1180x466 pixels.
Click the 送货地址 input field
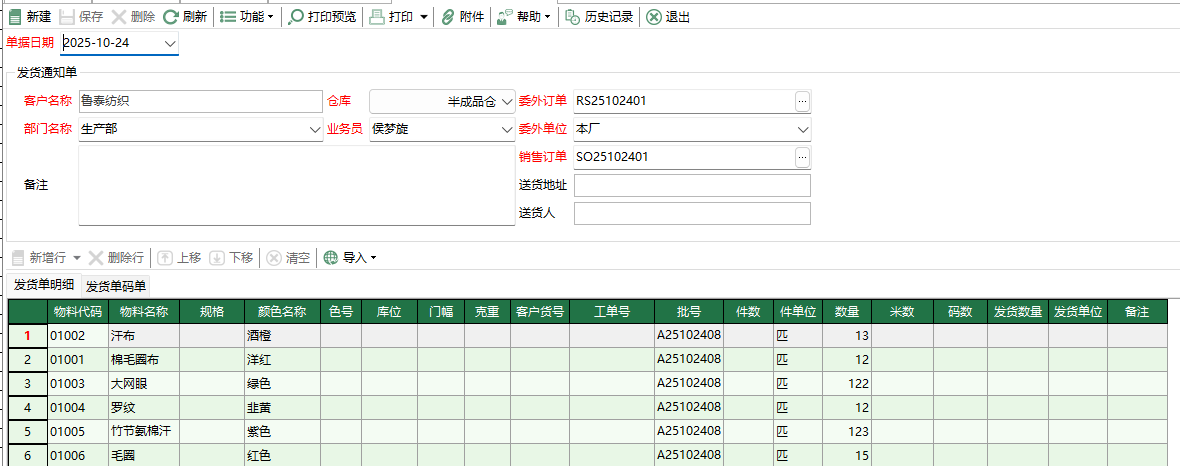[x=692, y=185]
